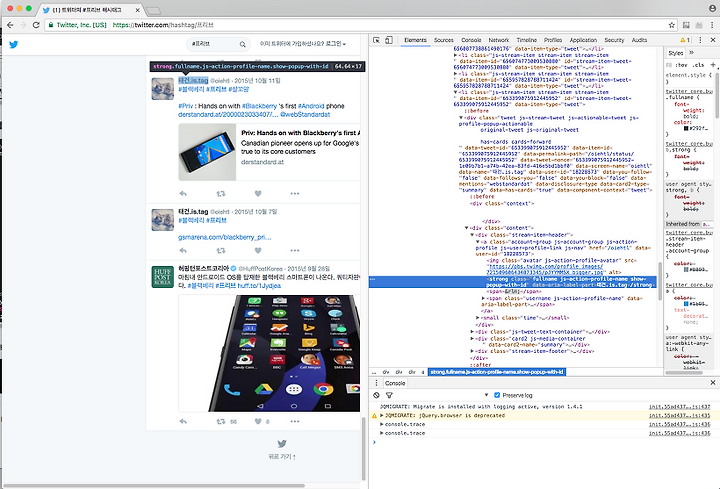Viewport: 720px width, 489px height.
Task: Click the browser address bar URL
Action: (163, 25)
